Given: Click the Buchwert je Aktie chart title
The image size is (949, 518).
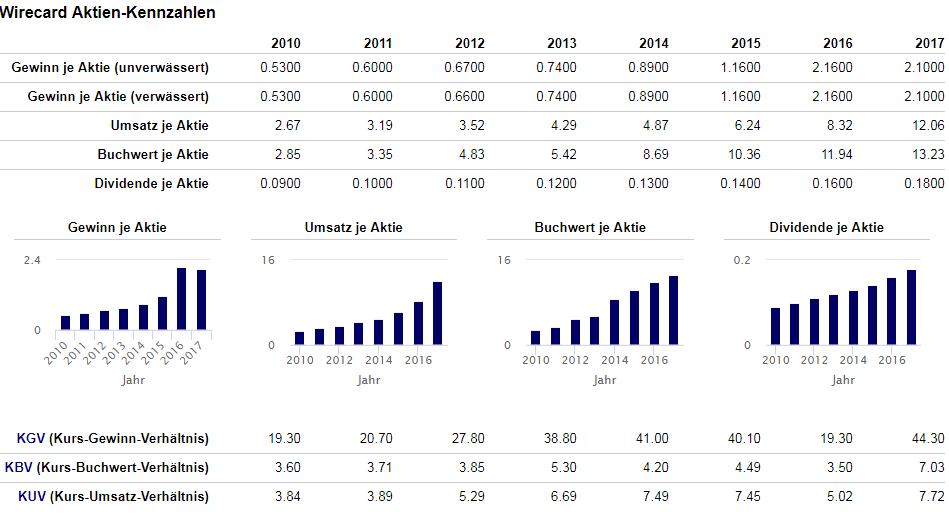Looking at the screenshot, I should point(590,228).
